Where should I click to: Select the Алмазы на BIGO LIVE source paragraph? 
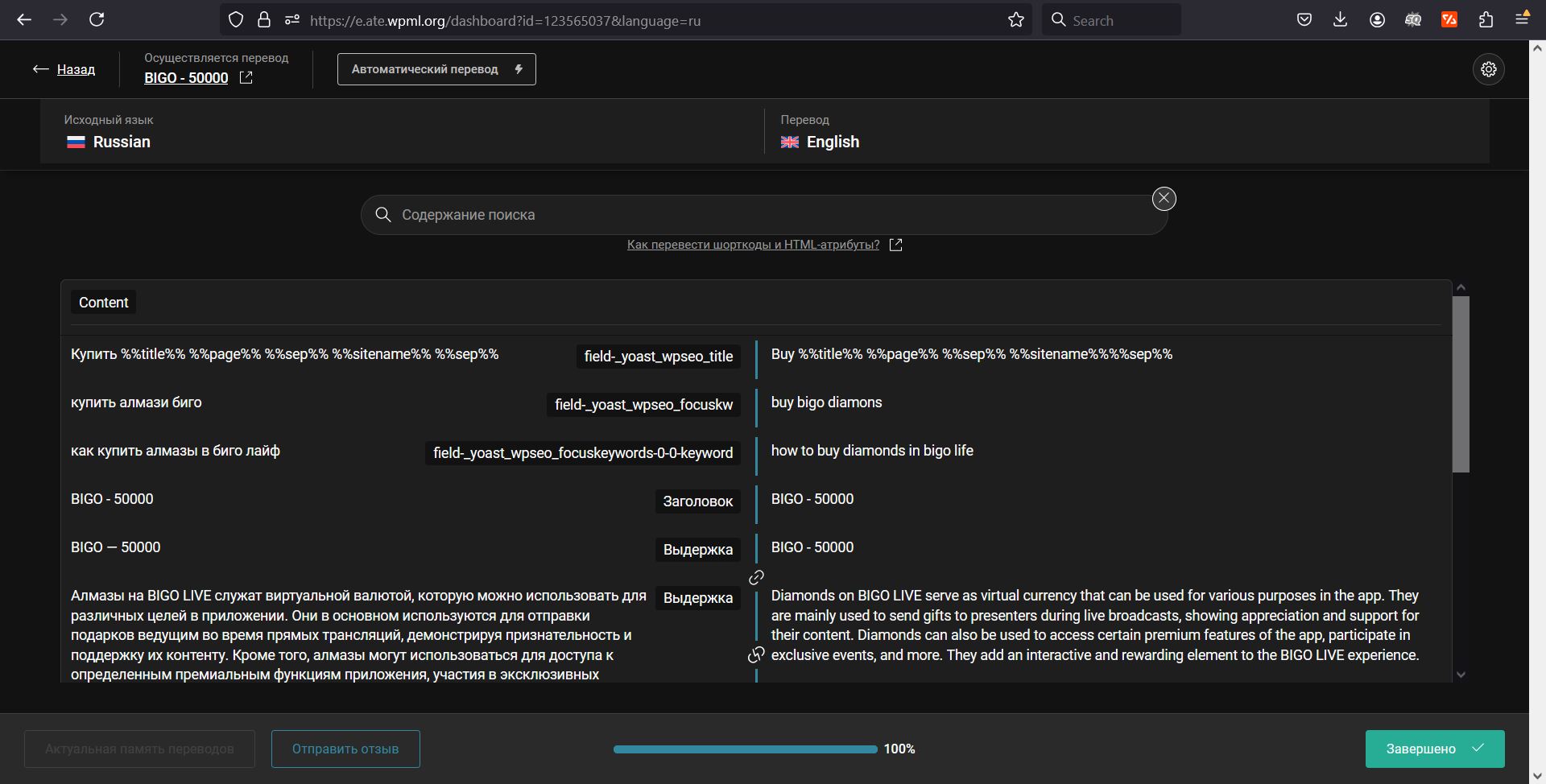(358, 635)
